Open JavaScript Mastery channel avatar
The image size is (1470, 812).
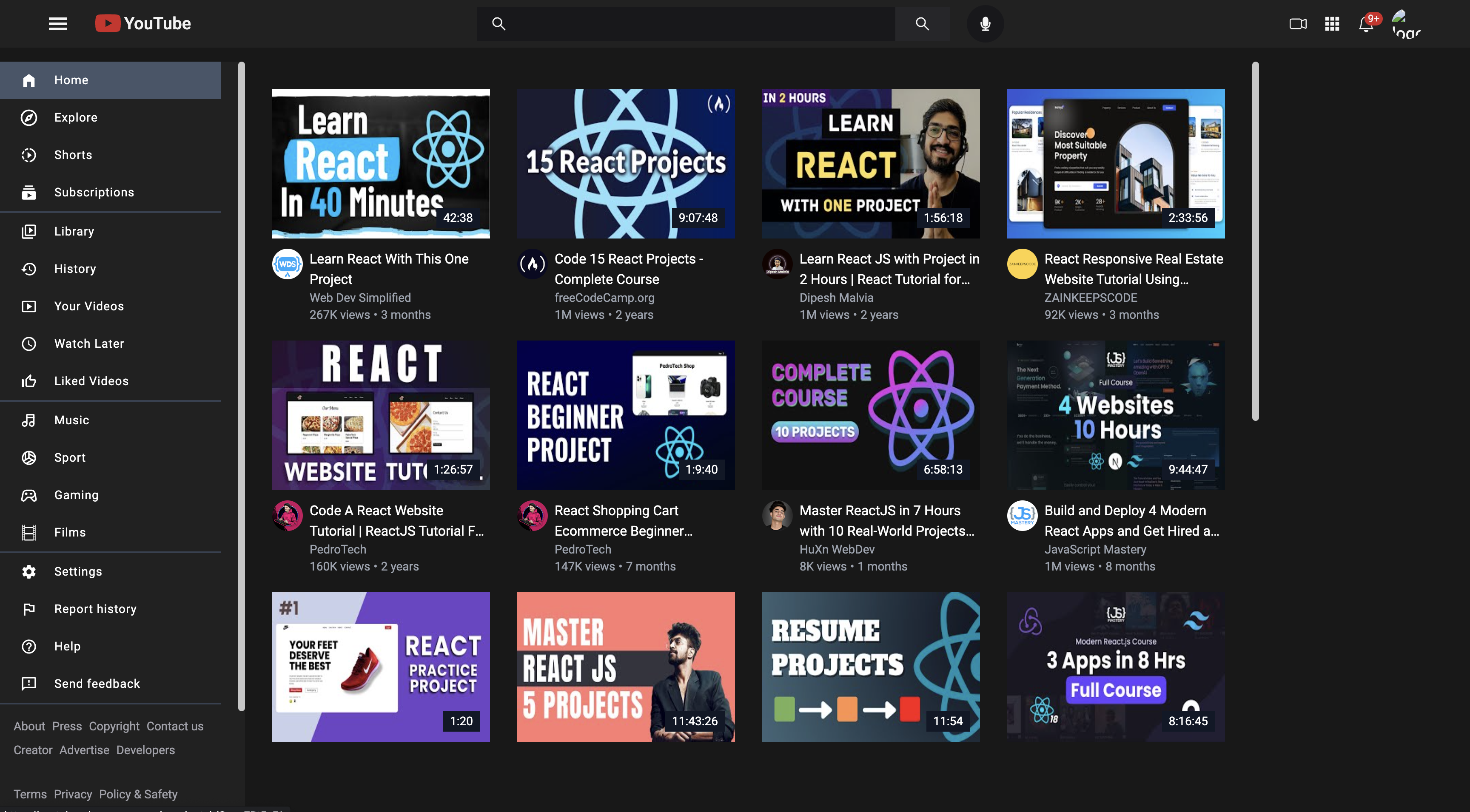point(1022,516)
